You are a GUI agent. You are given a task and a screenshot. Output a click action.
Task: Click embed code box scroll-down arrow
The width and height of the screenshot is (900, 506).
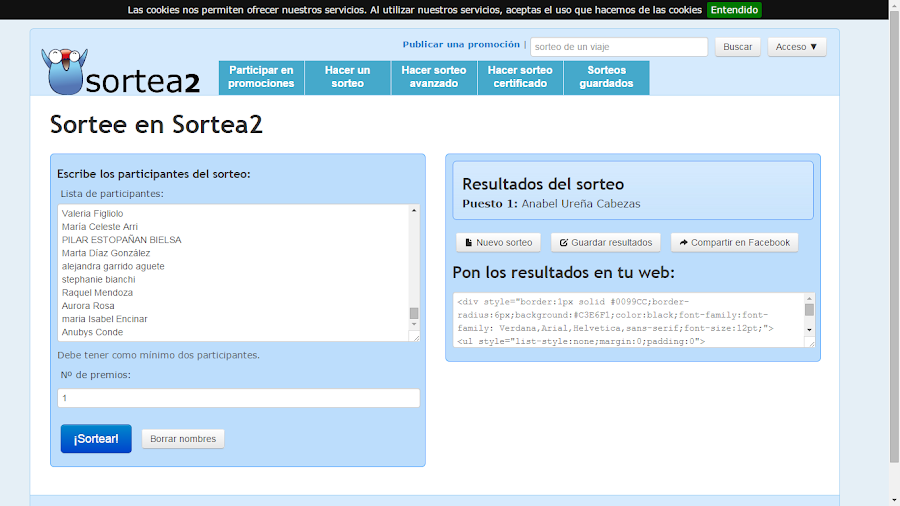pyautogui.click(x=809, y=330)
